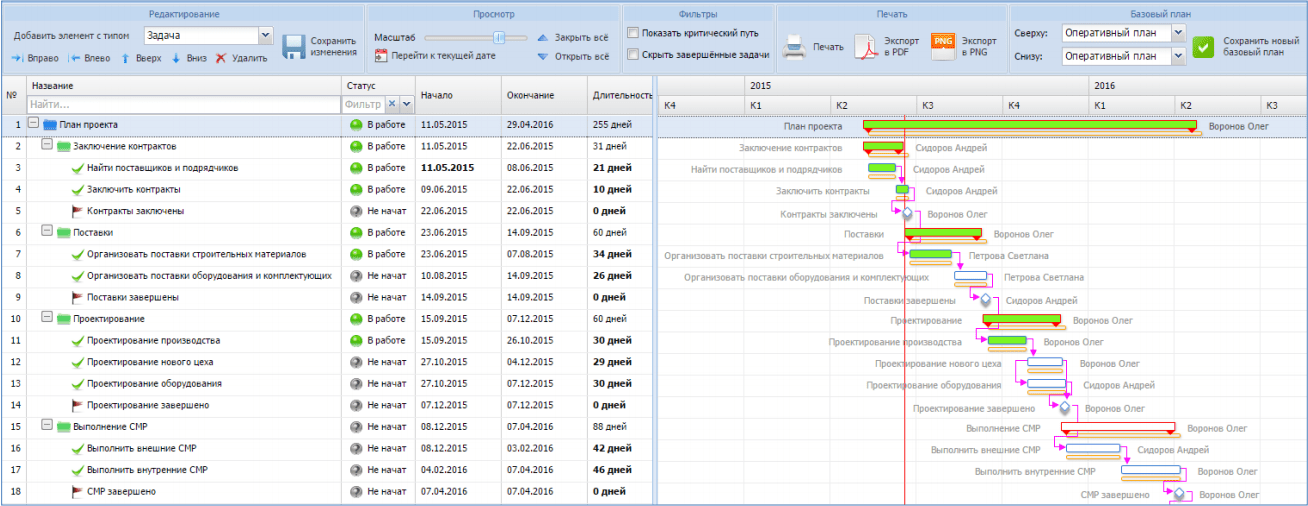The image size is (1308, 506).
Task: Click Перейти к текущей дате link
Action: pyautogui.click(x=443, y=56)
